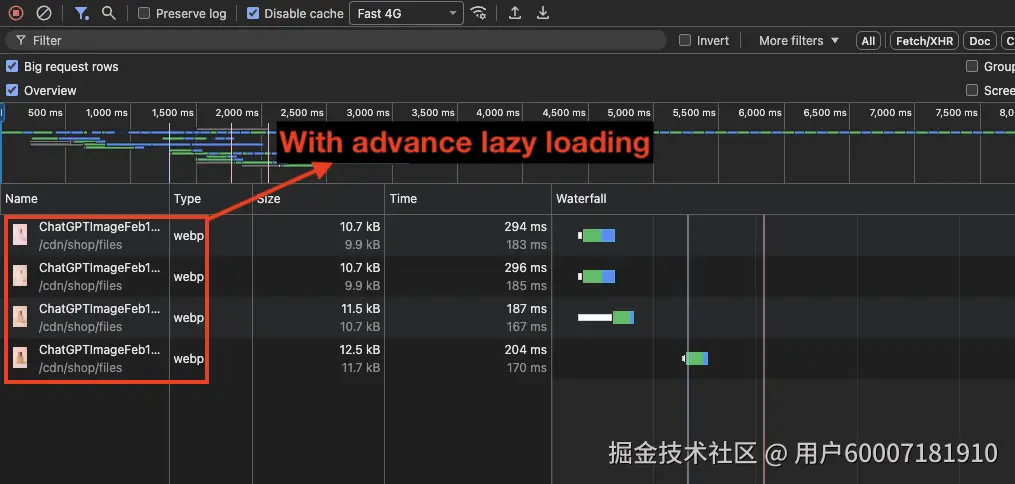Export HAR file download icon
Screen dimensions: 1015x484
(542, 13)
